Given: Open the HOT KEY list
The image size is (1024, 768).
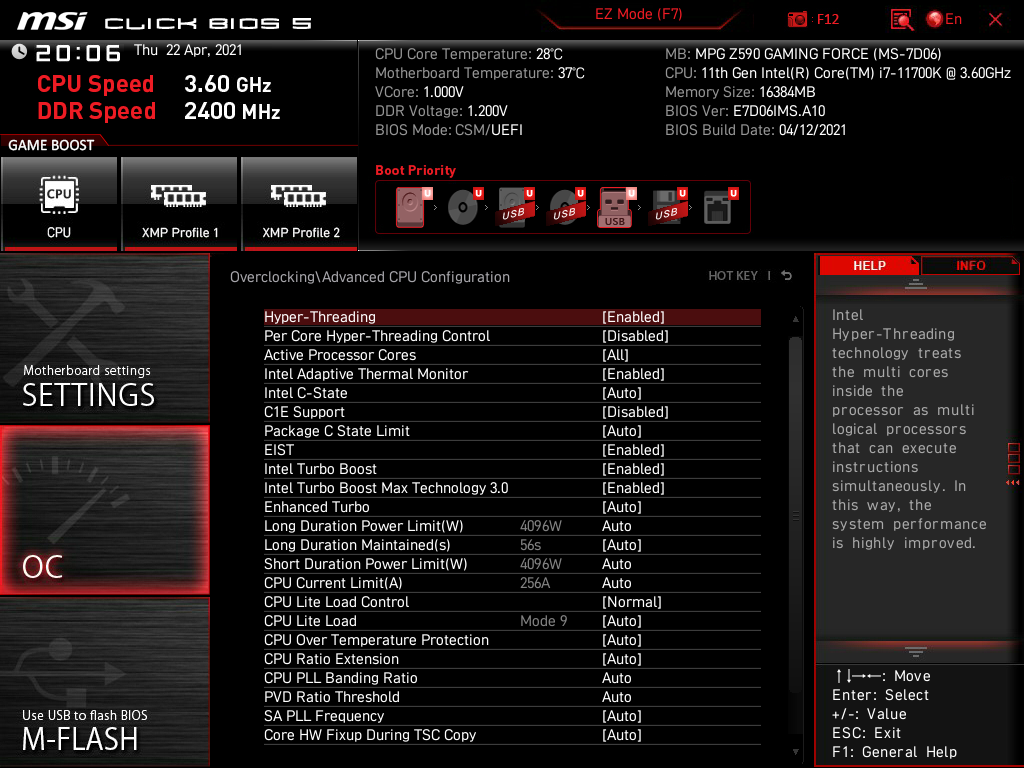Looking at the screenshot, I should [733, 276].
